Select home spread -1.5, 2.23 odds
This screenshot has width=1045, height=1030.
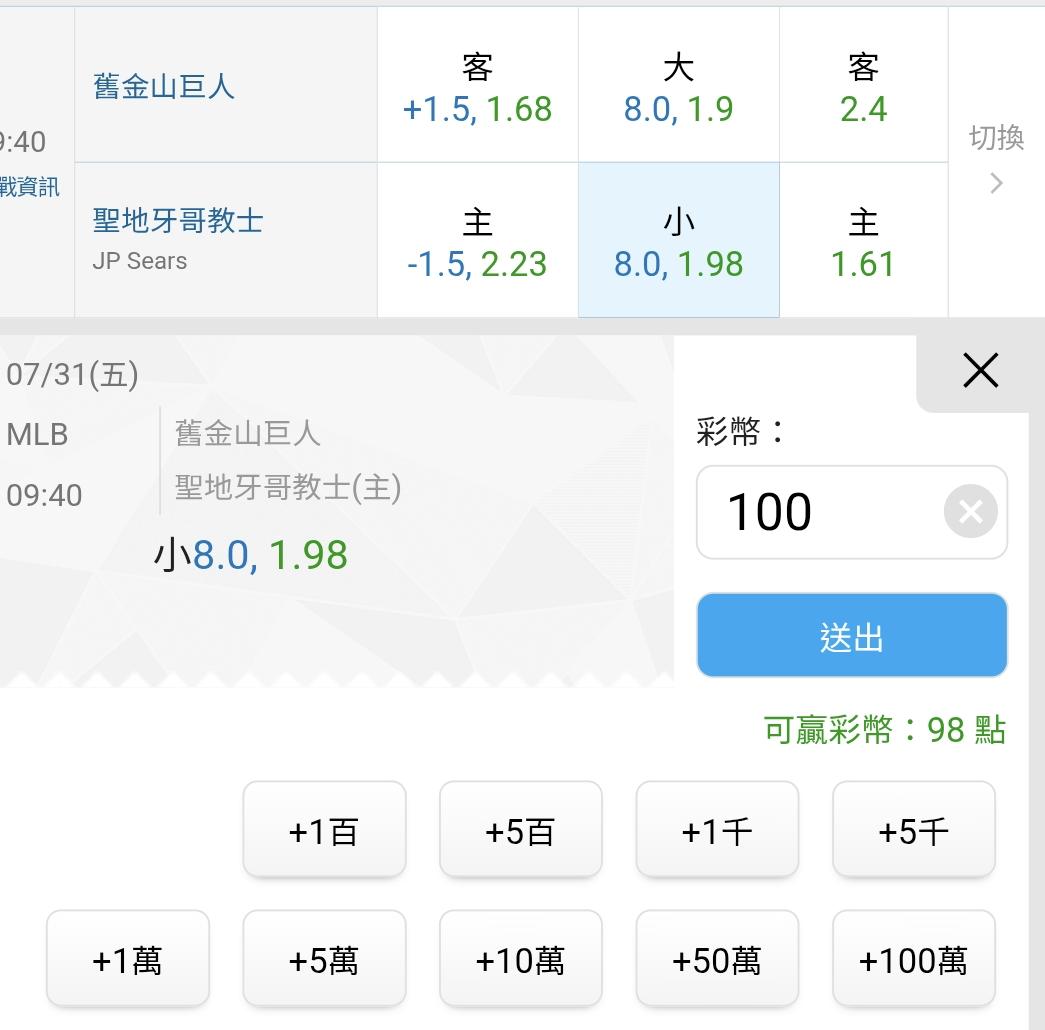[x=478, y=240]
